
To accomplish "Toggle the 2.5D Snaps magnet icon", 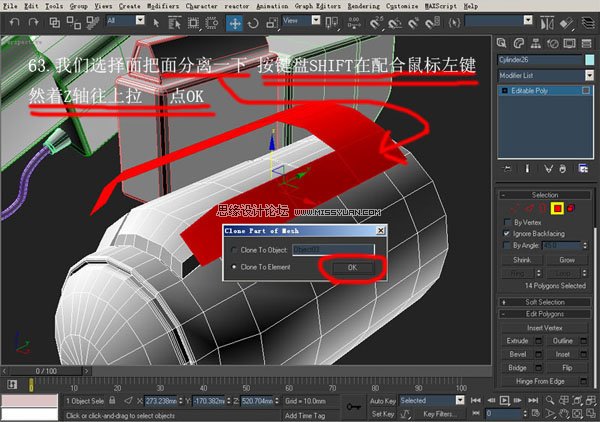I will [376, 23].
